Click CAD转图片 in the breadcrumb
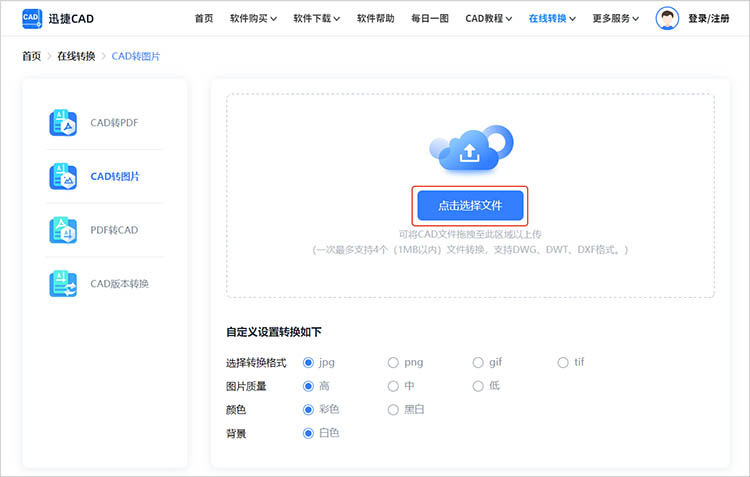 (136, 56)
